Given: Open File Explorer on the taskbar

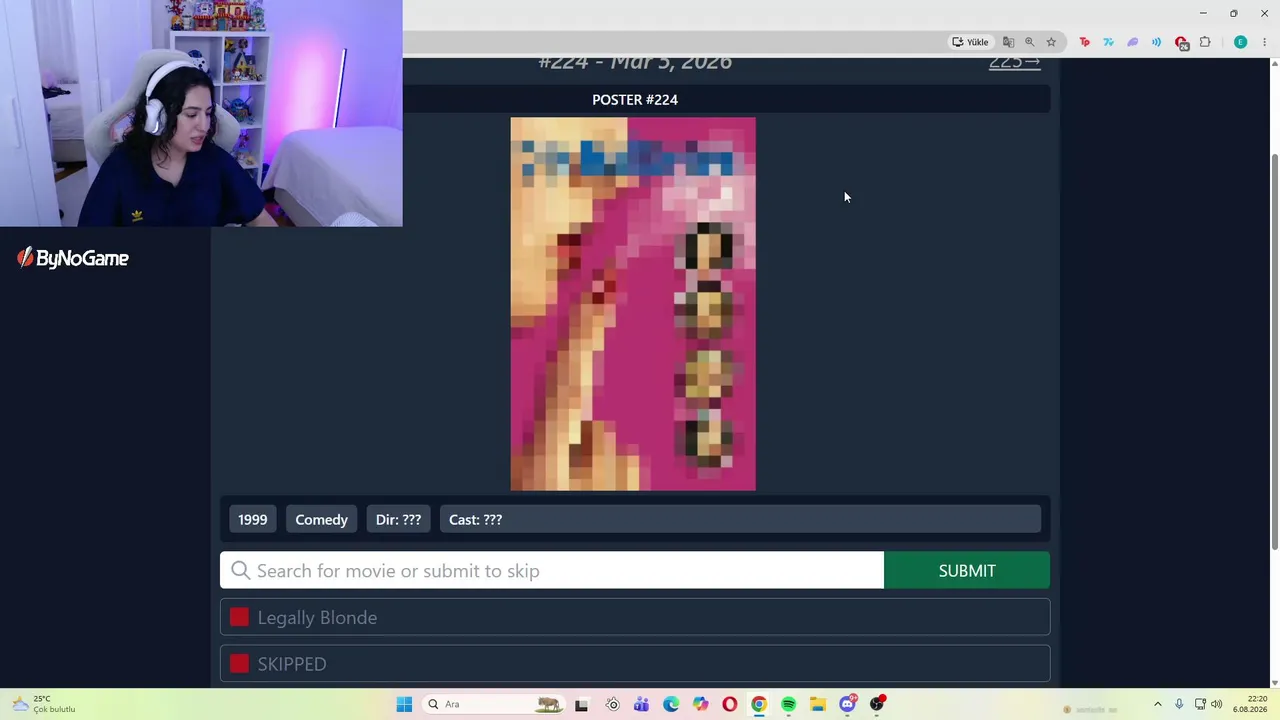Looking at the screenshot, I should pyautogui.click(x=818, y=704).
